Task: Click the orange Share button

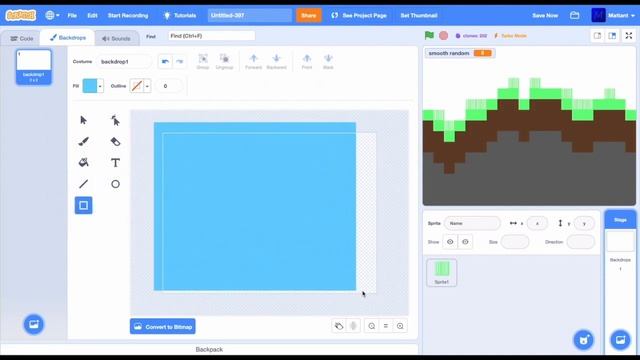Action: tap(309, 16)
